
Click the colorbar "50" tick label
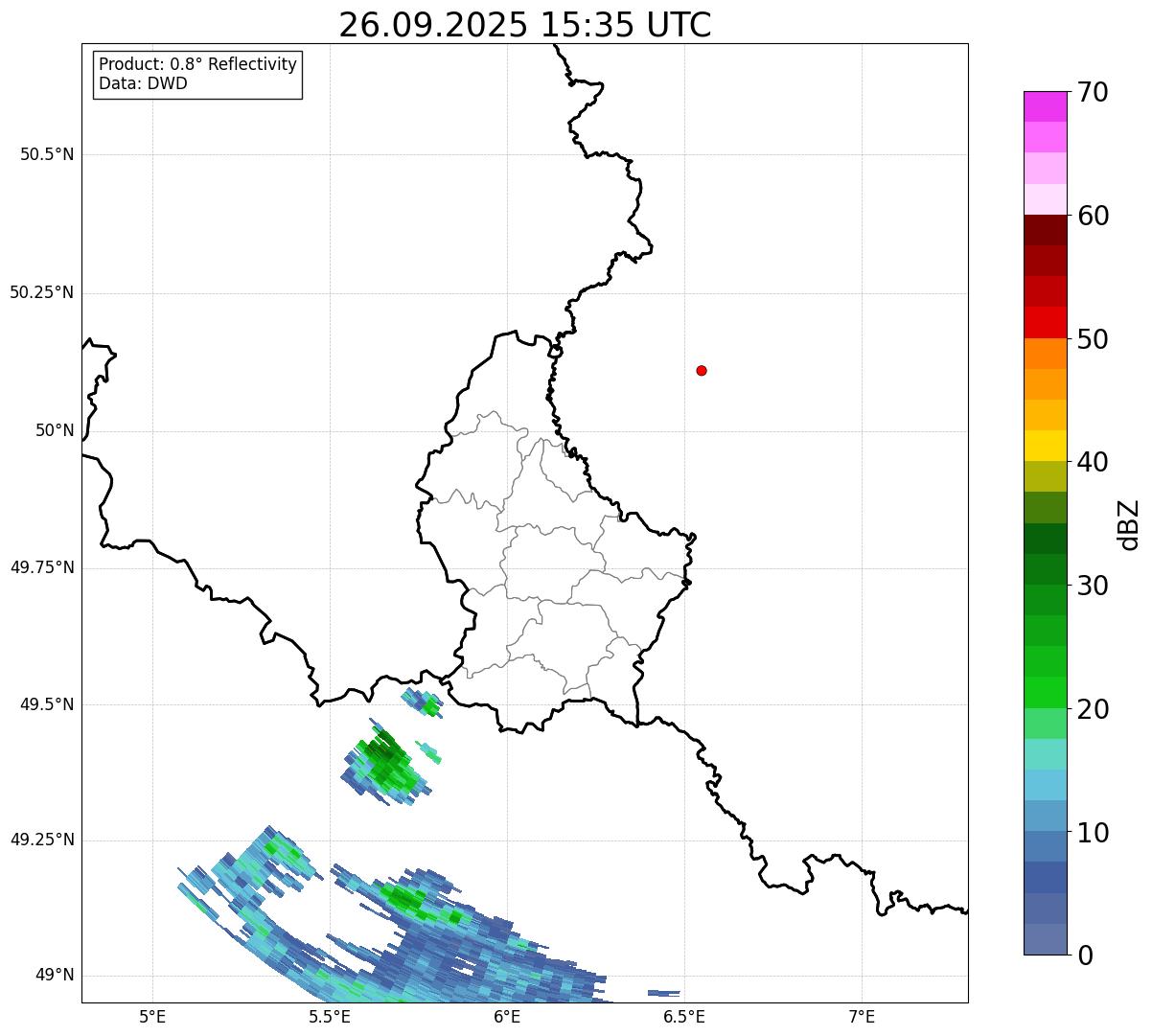[1093, 339]
